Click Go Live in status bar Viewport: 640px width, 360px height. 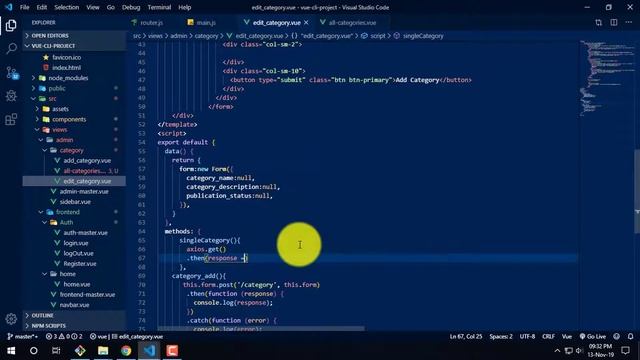[x=593, y=336]
